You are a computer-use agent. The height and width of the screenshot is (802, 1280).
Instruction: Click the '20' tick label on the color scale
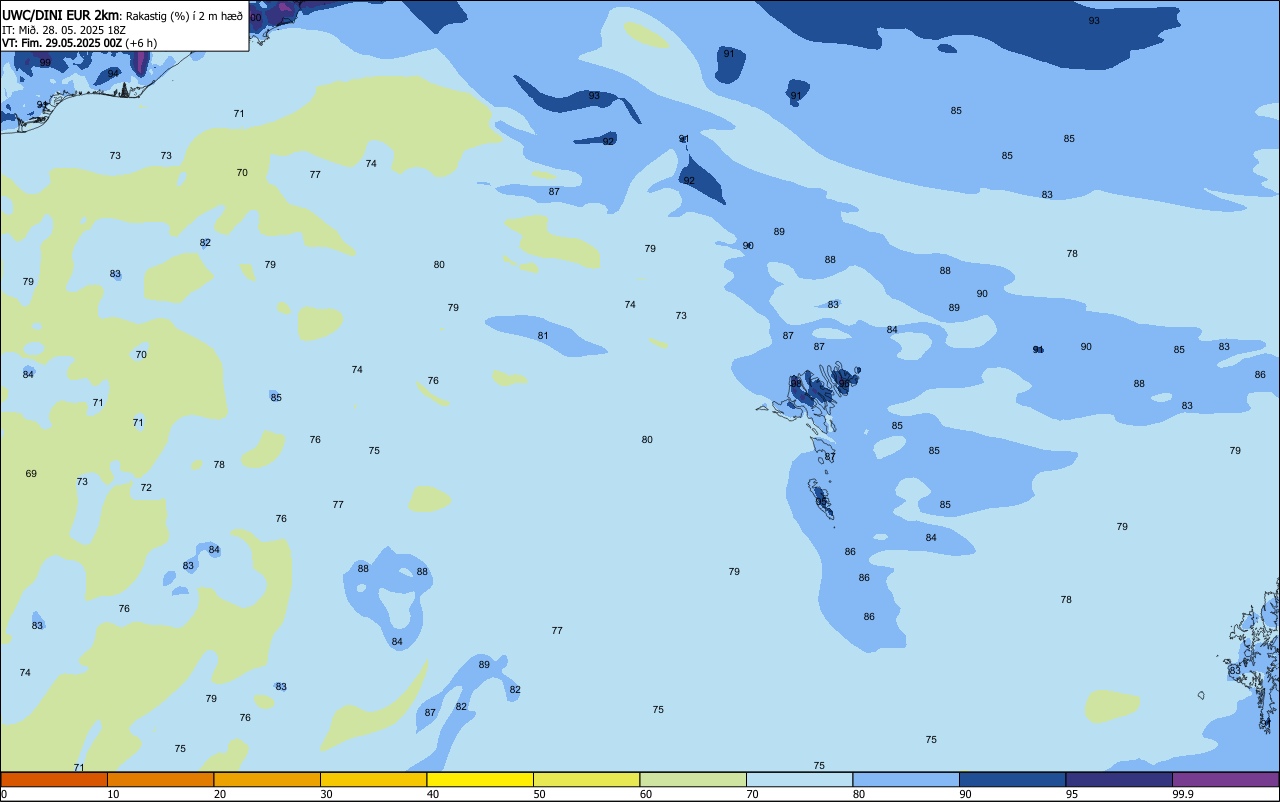[220, 794]
